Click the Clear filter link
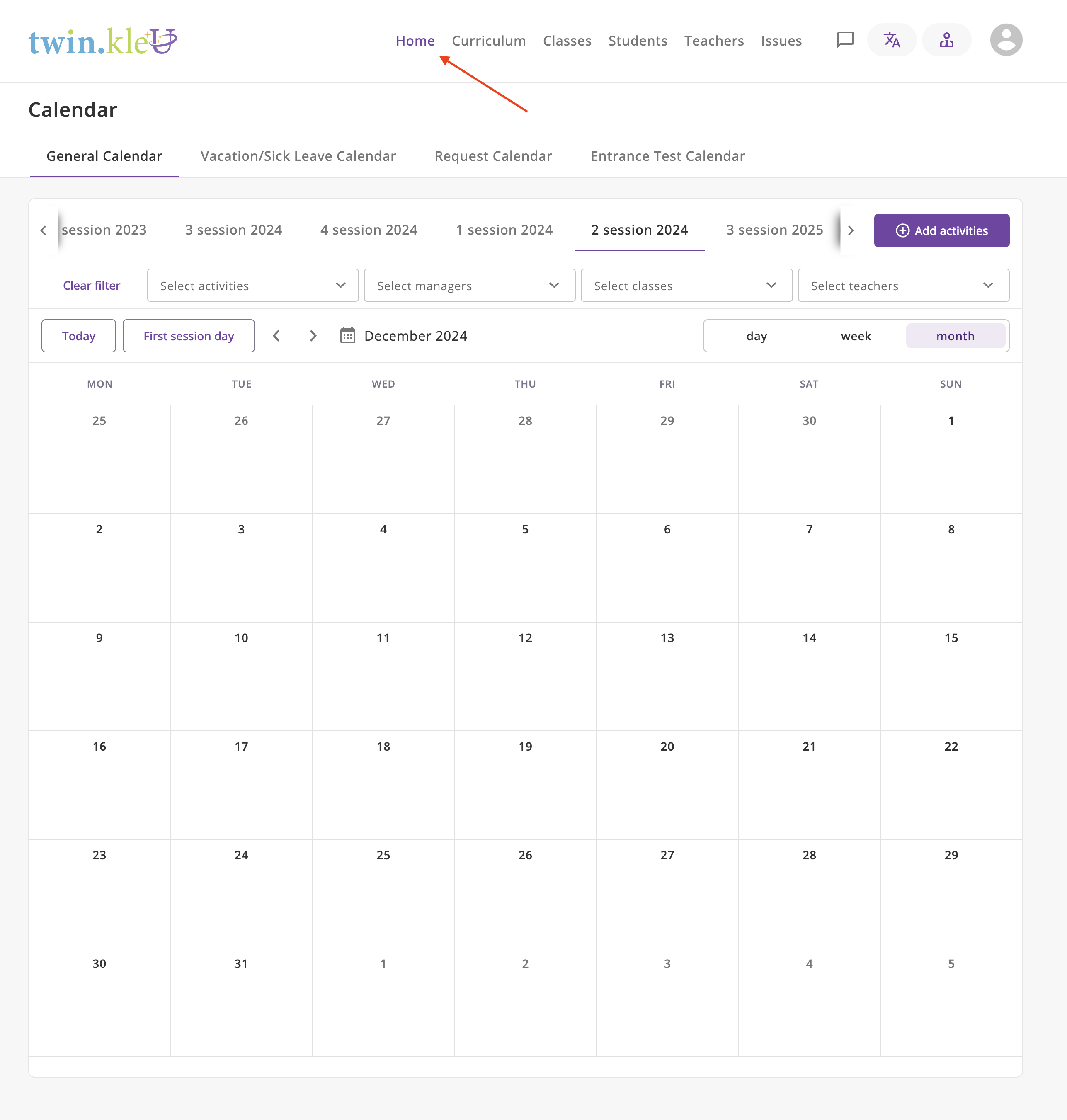Image resolution: width=1067 pixels, height=1120 pixels. (x=92, y=286)
